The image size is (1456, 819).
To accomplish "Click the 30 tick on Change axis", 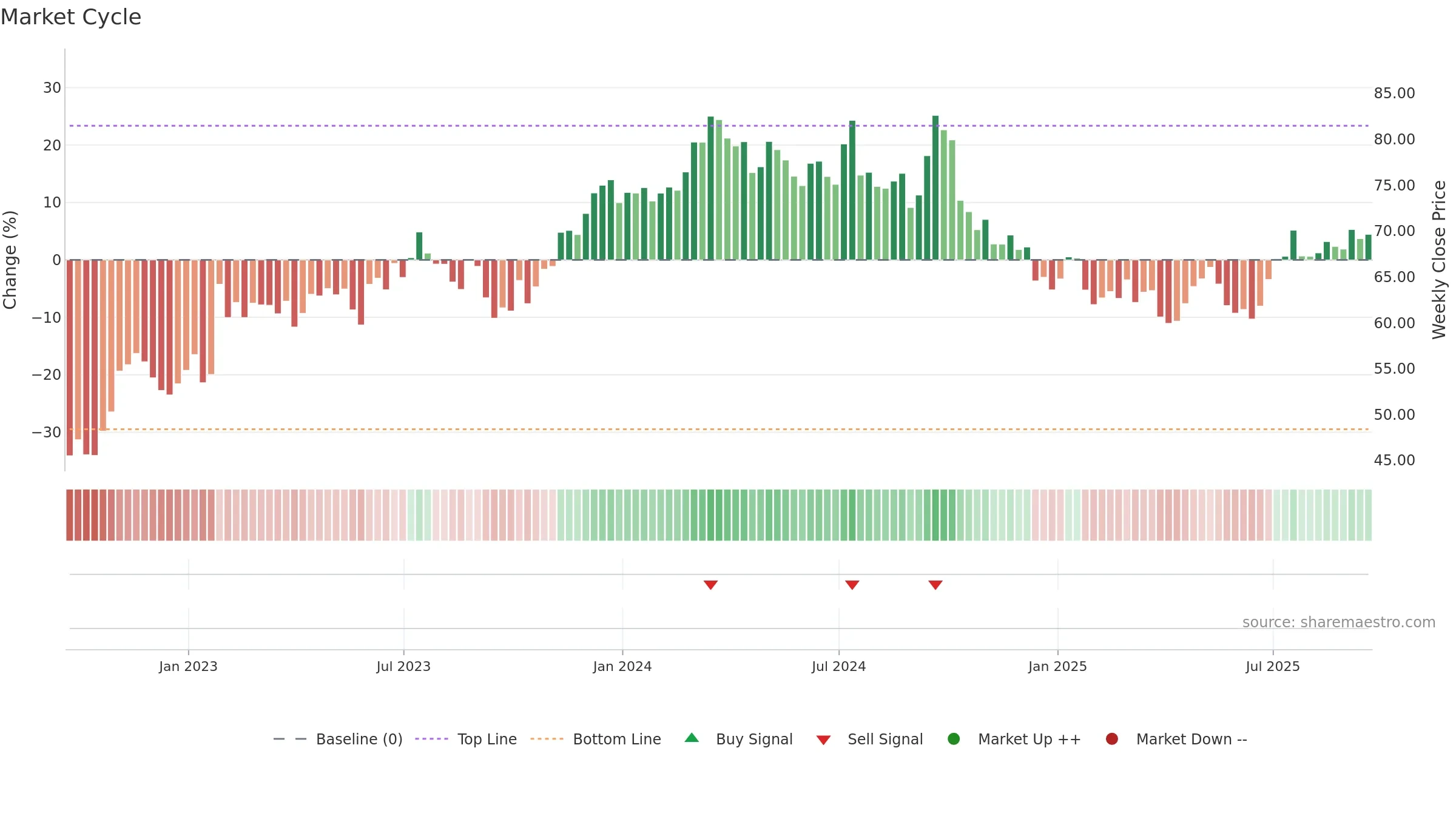I will [52, 88].
